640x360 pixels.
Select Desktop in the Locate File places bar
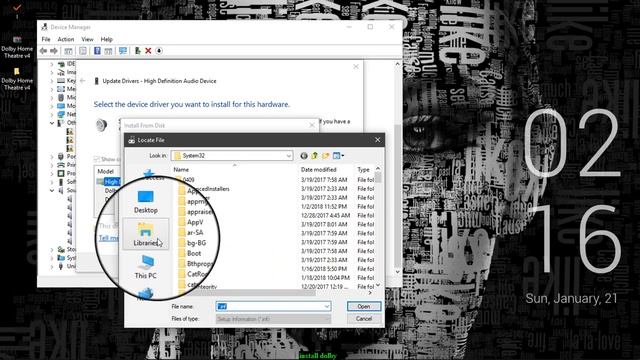pyautogui.click(x=146, y=202)
